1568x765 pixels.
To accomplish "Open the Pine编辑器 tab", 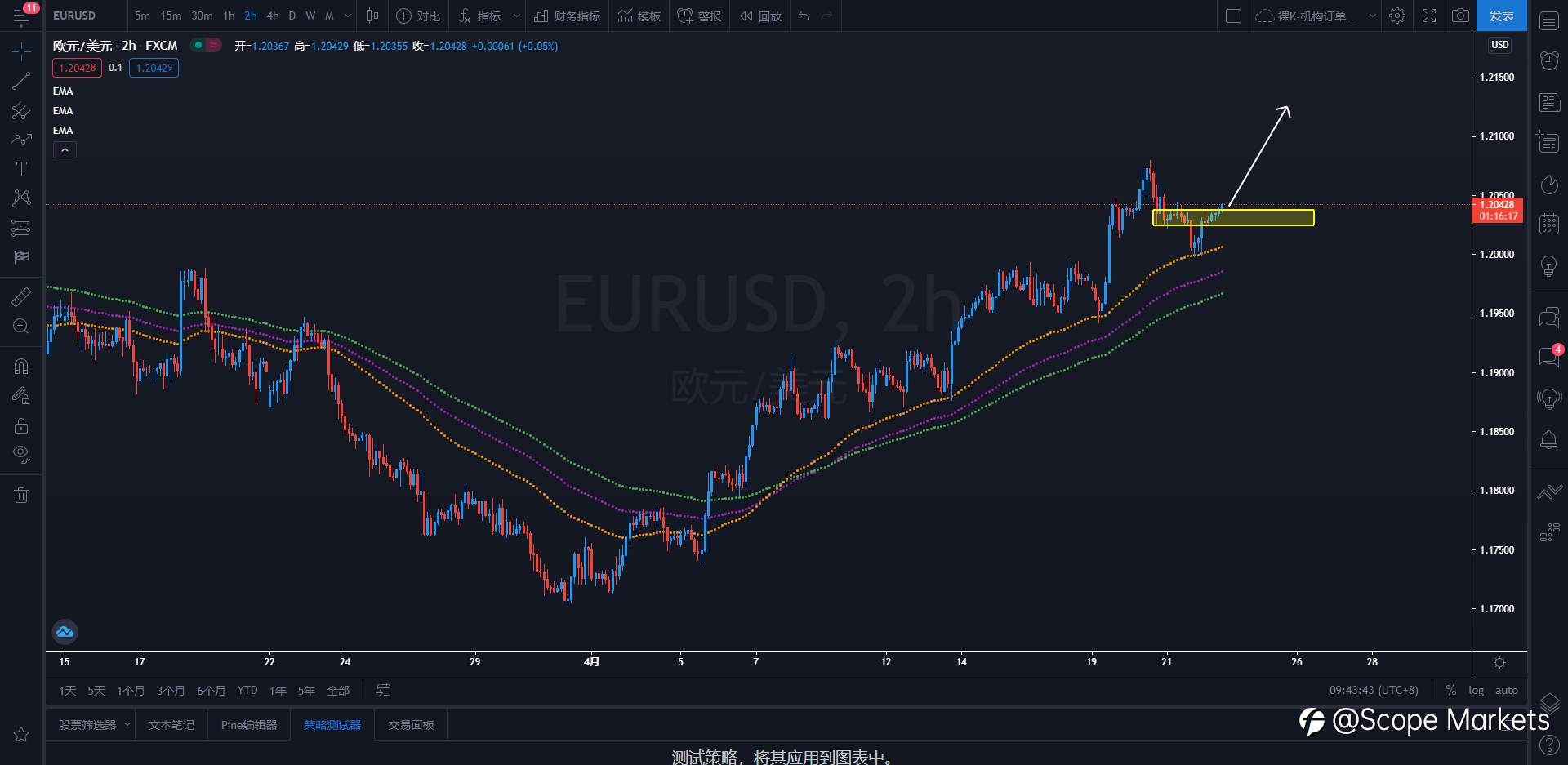I will [249, 725].
